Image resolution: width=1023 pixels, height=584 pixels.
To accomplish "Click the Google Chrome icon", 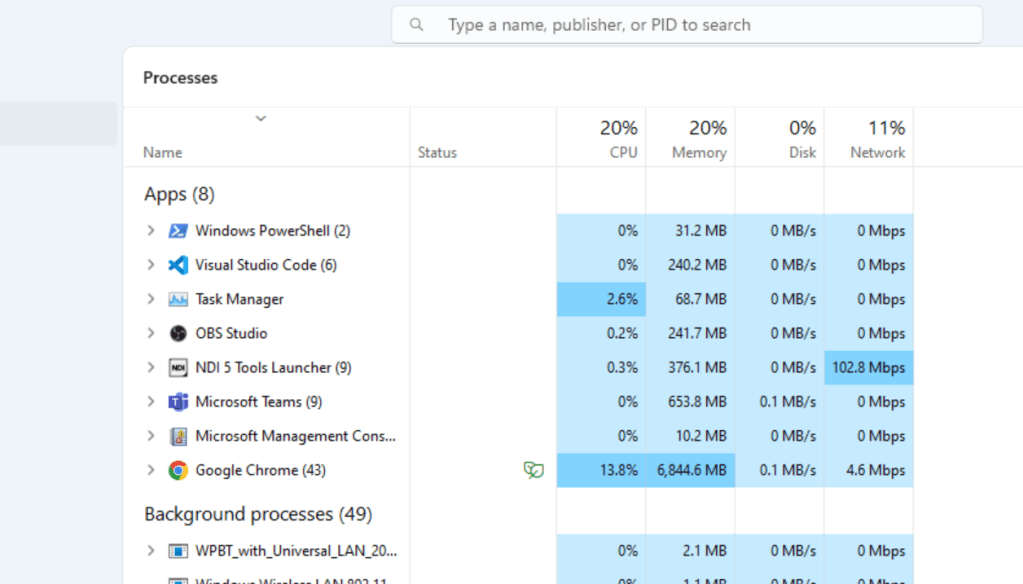I will click(177, 470).
